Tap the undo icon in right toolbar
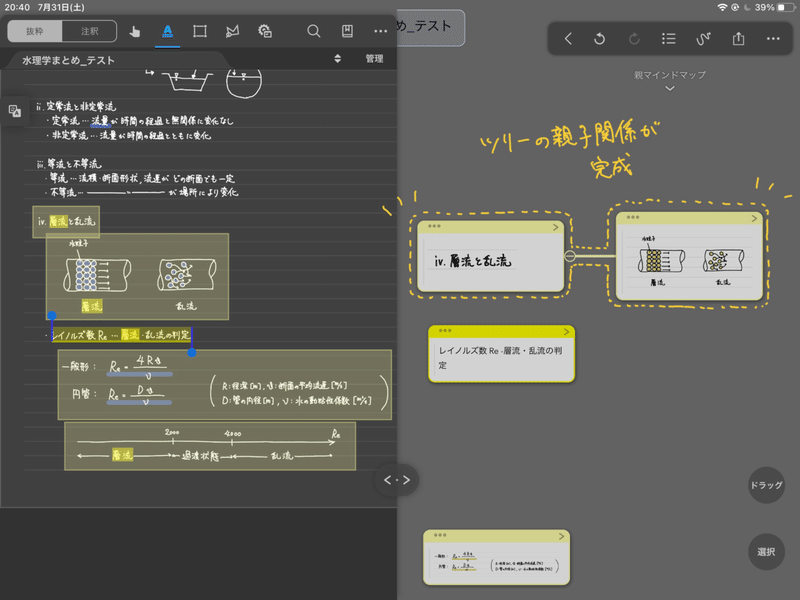This screenshot has width=800, height=600. (601, 38)
